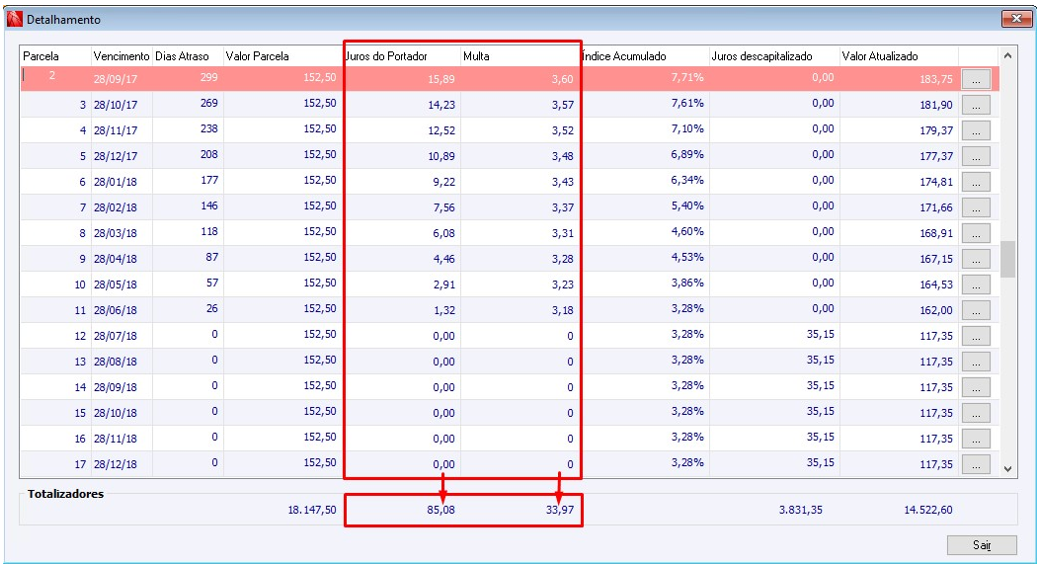Click juros do portador value 12,52

click(x=441, y=131)
